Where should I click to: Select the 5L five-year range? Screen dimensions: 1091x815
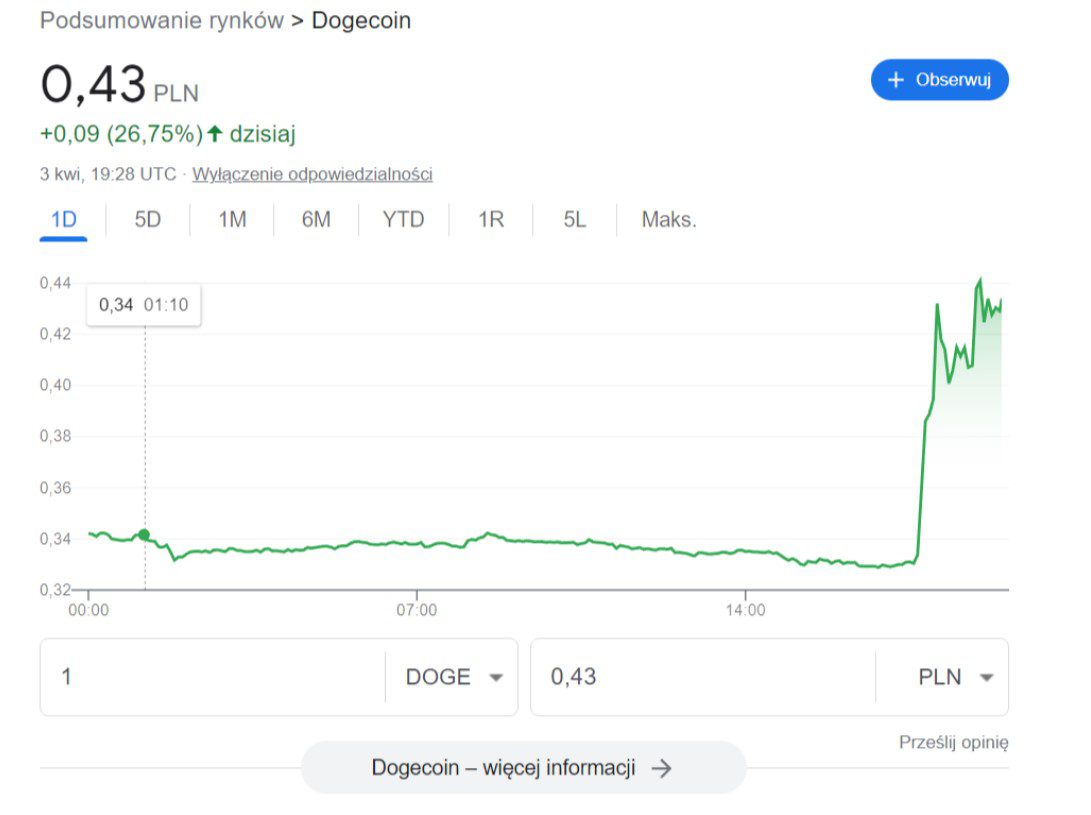[574, 220]
